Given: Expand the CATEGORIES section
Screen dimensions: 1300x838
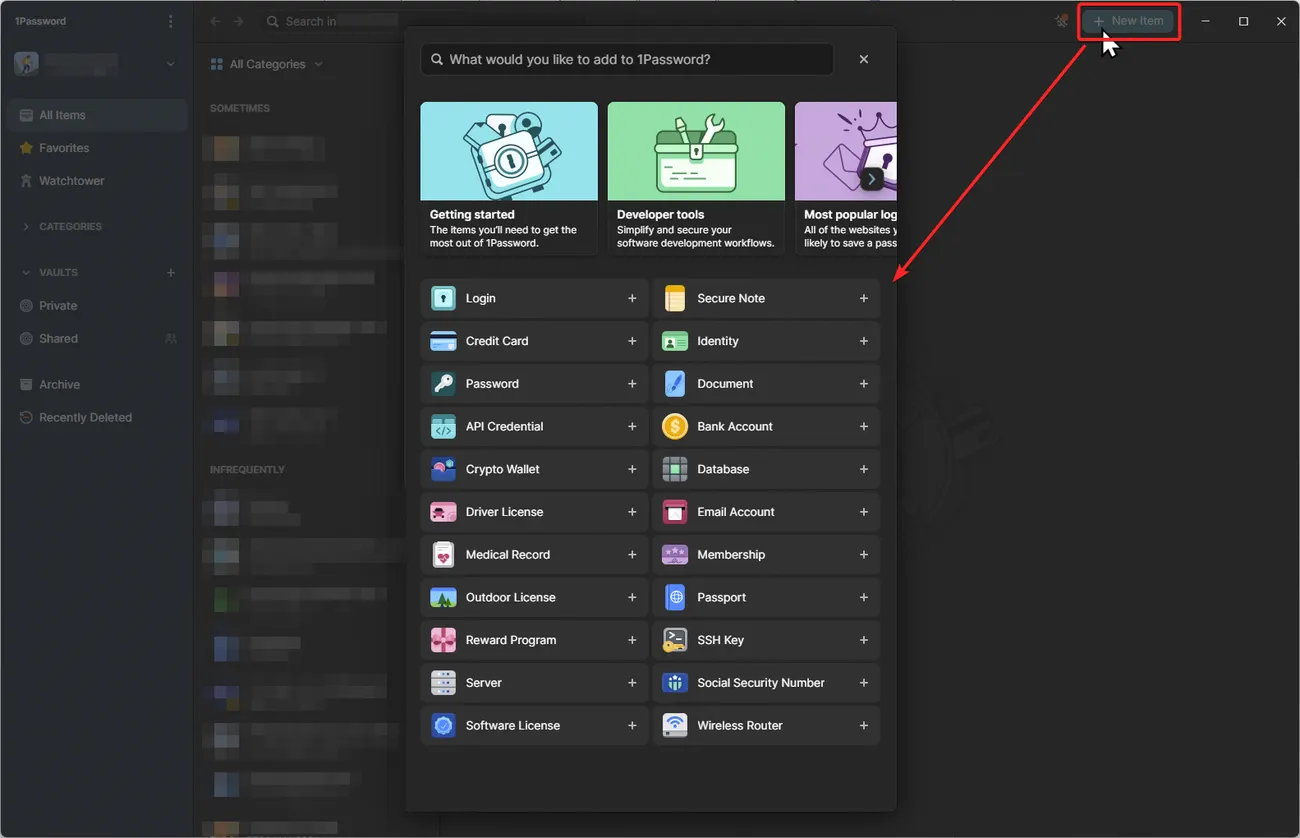Looking at the screenshot, I should [62, 227].
